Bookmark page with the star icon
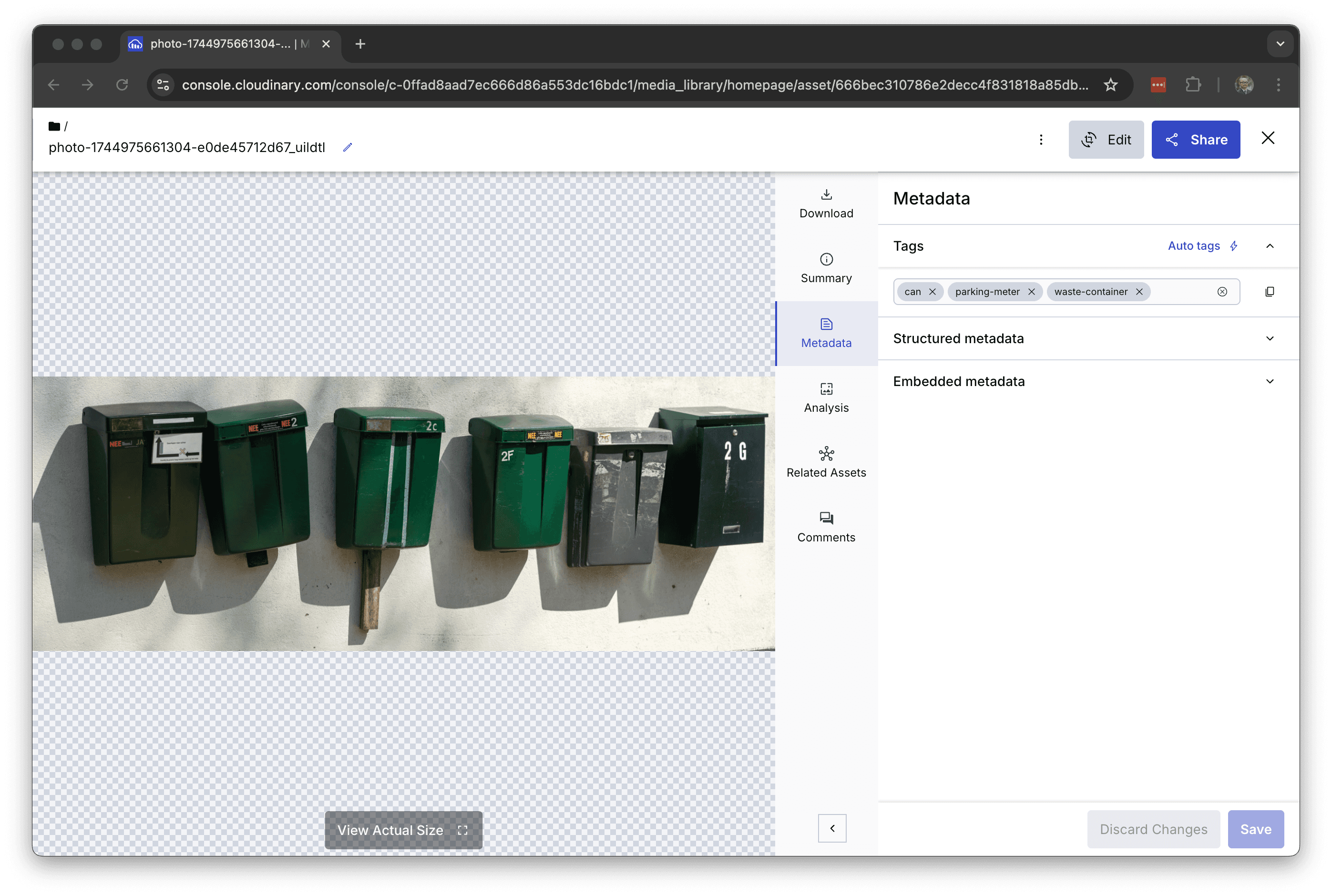 (x=1110, y=85)
